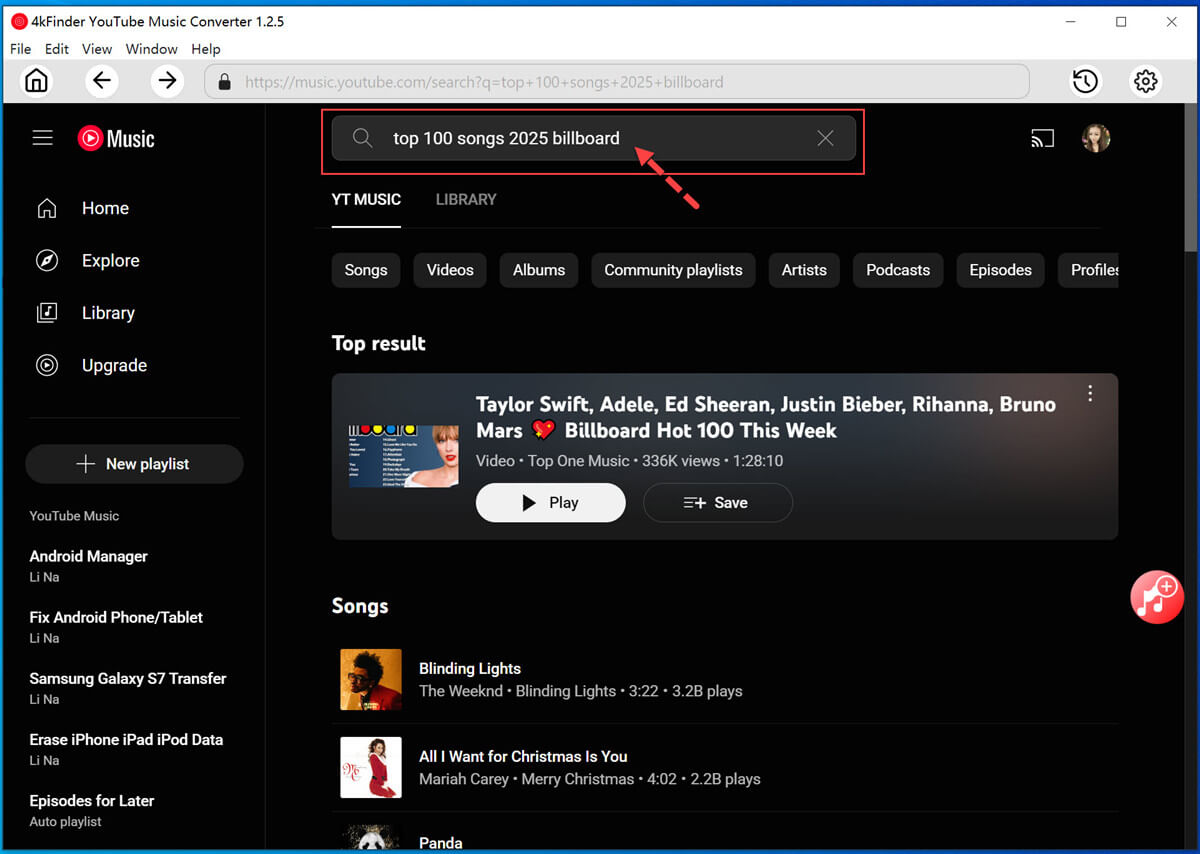Click the cast to device icon
Viewport: 1200px width, 854px height.
click(x=1043, y=139)
